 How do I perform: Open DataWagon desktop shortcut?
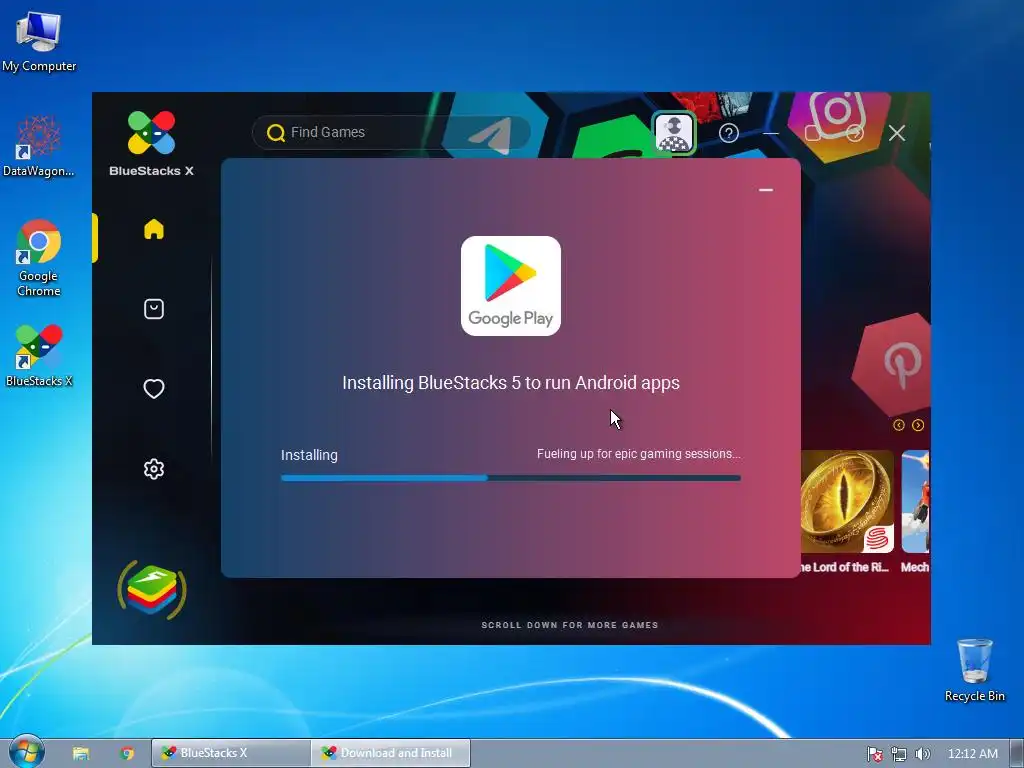click(x=39, y=146)
